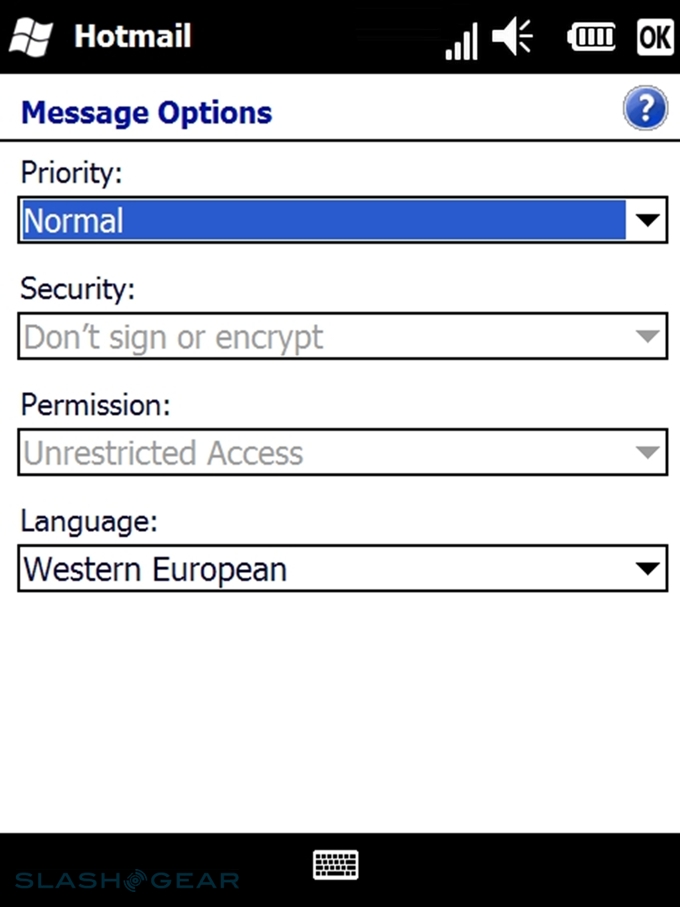Click the Security label text
The width and height of the screenshot is (680, 907).
point(77,289)
